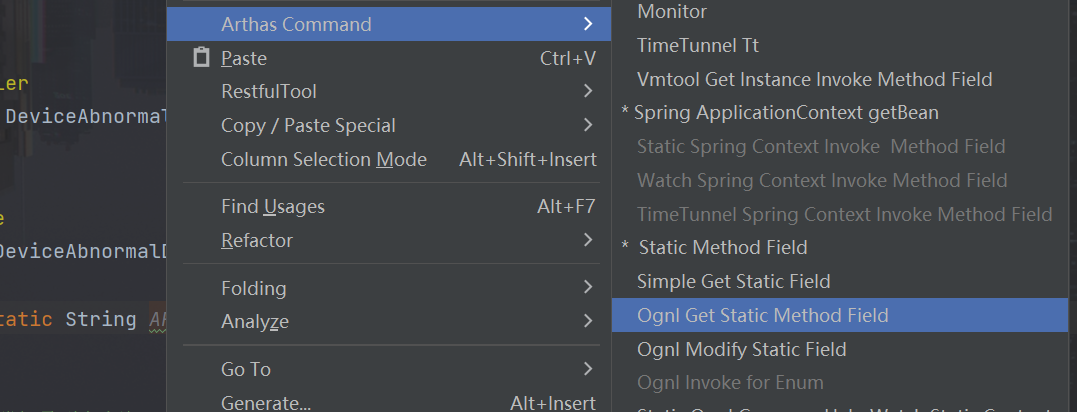Click the Paste clipboard icon
Screen dimensions: 1077x412
(x=201, y=58)
